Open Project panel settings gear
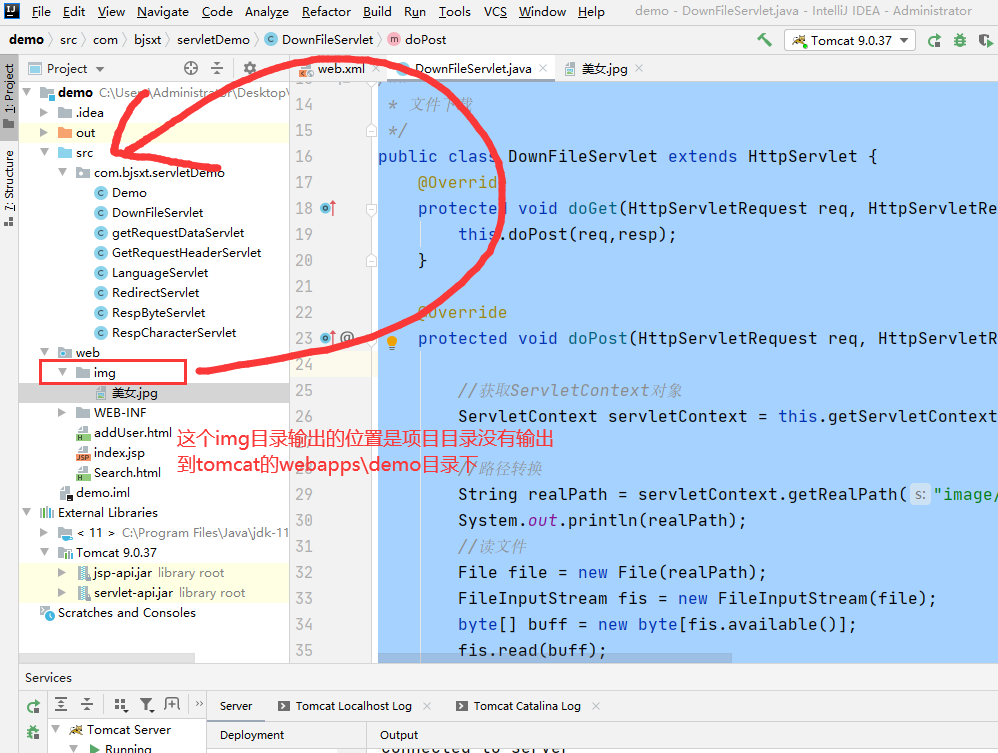Screen dimensions: 998x753 (x=250, y=68)
